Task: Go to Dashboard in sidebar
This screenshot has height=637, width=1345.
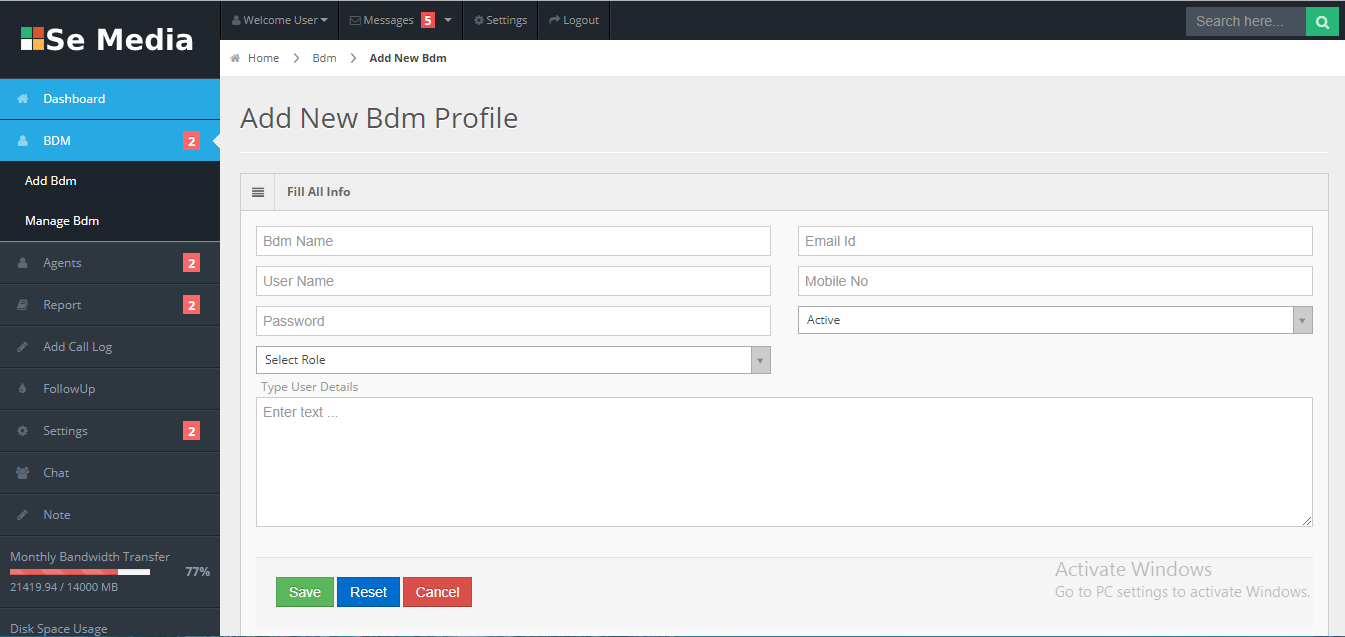Action: pos(110,99)
